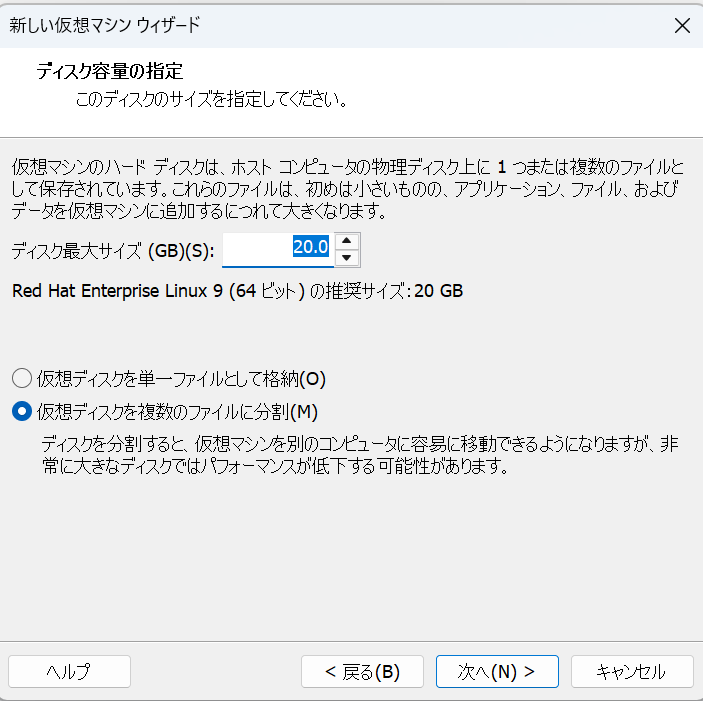
Task: Select the 仮想ディスクを複数のファイルに分割 radio button
Action: tap(22, 411)
